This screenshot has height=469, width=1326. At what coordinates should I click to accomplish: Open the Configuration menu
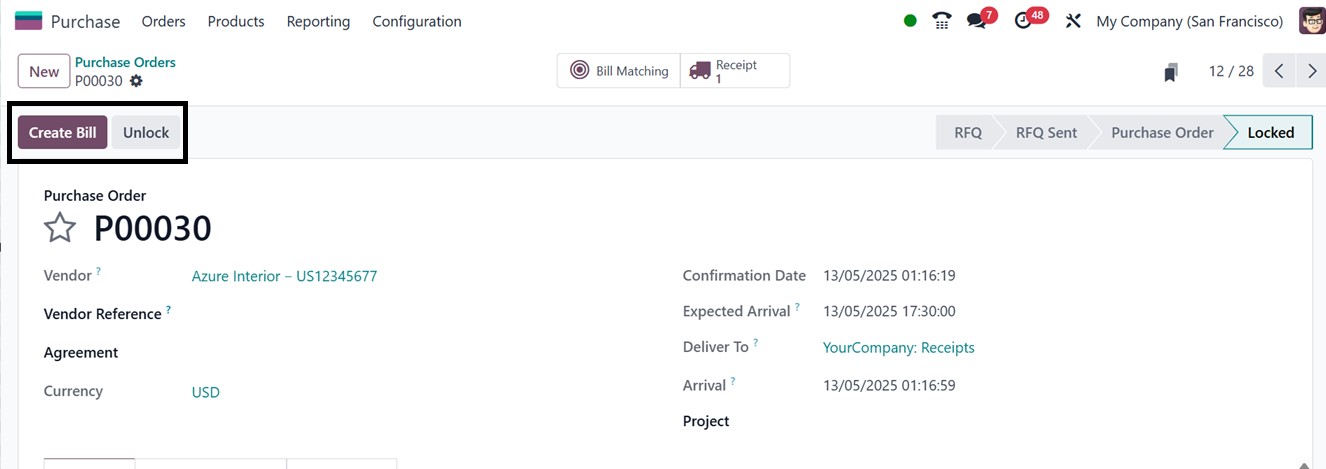coord(417,21)
